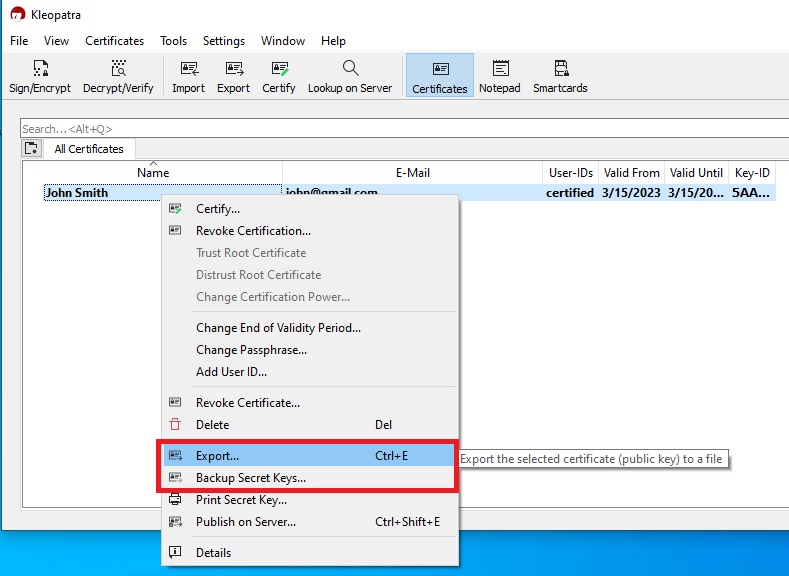The width and height of the screenshot is (789, 576).
Task: Focus the certificate Search field
Action: pyautogui.click(x=405, y=129)
